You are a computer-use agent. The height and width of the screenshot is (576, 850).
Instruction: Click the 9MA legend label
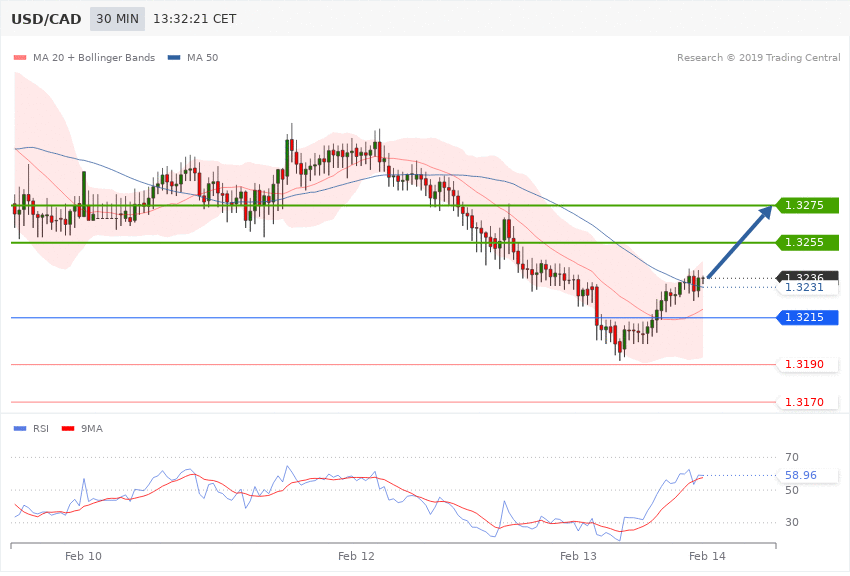[92, 429]
